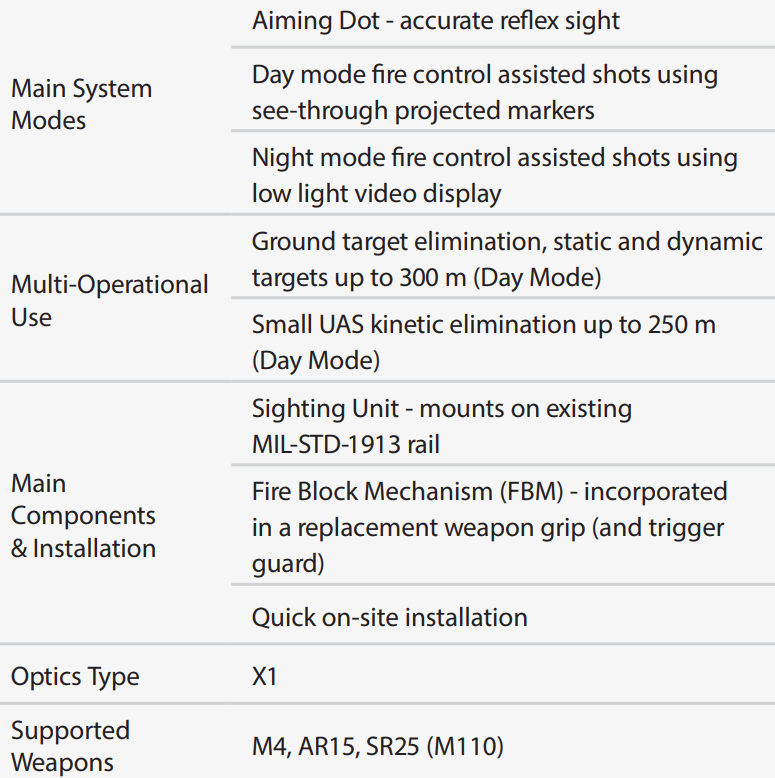
Task: Click the 'Optics Type' row label
Action: pyautogui.click(x=75, y=677)
